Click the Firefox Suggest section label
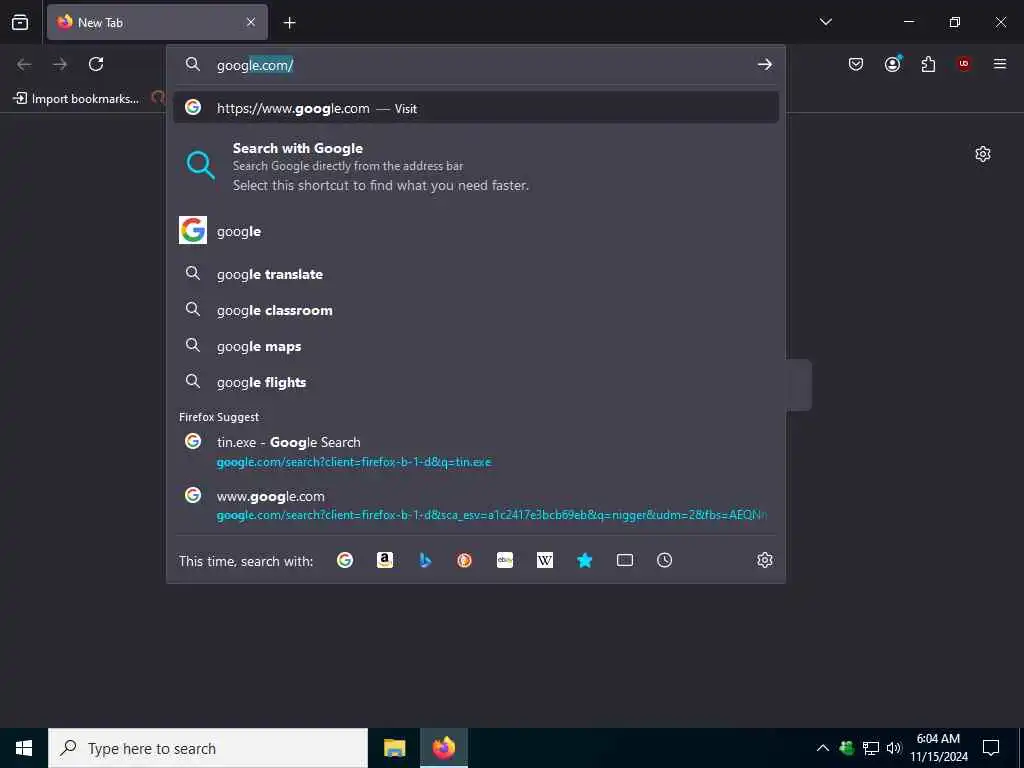The image size is (1024, 768). (x=219, y=417)
